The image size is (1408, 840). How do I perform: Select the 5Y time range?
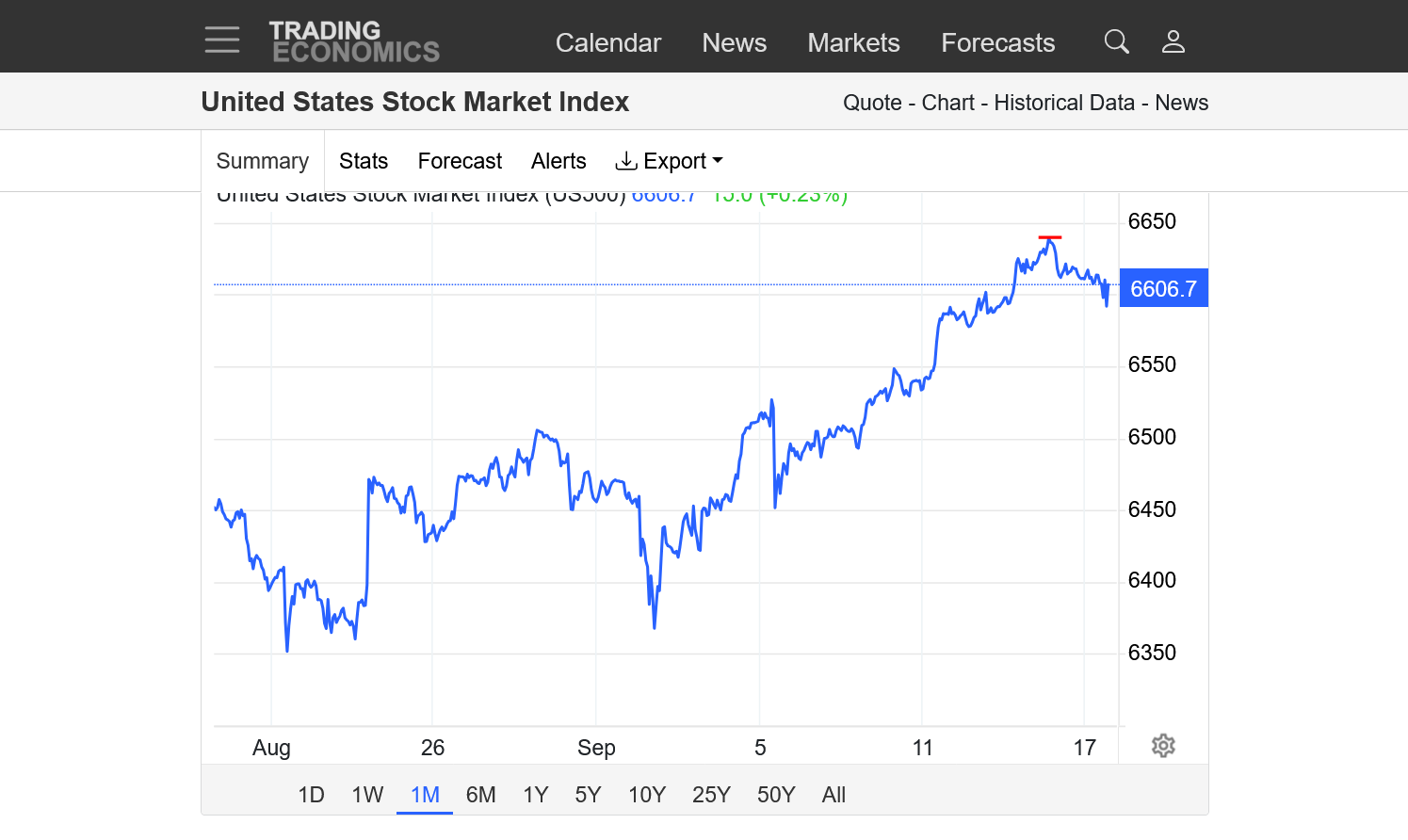point(588,795)
